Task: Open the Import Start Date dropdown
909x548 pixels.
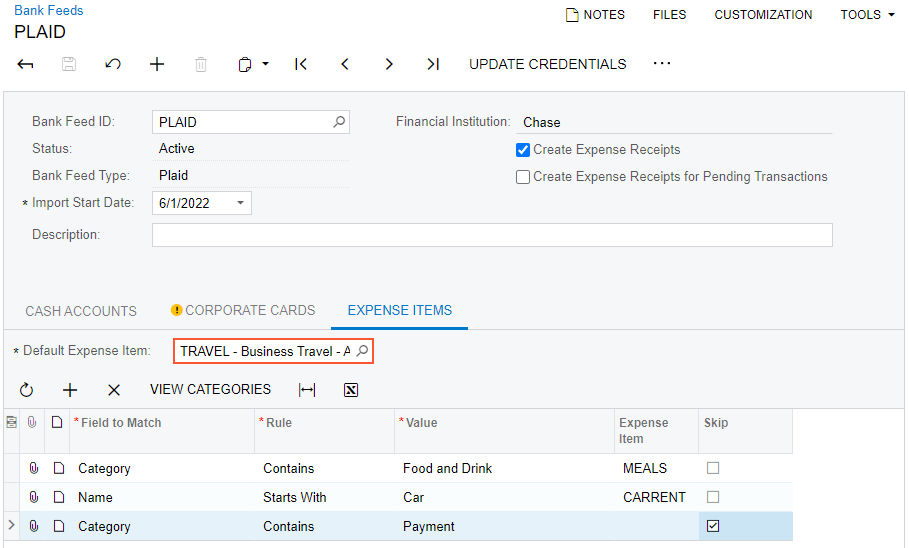Action: pyautogui.click(x=240, y=204)
